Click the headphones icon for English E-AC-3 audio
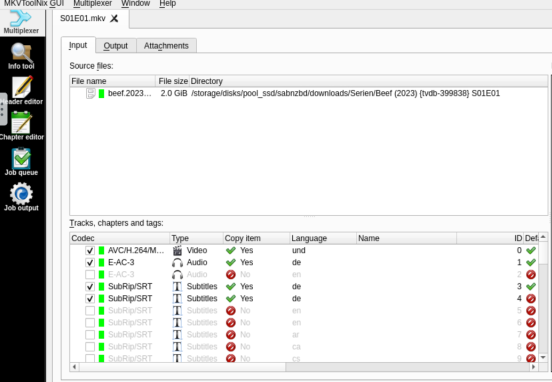Image resolution: width=552 pixels, height=382 pixels. (177, 274)
